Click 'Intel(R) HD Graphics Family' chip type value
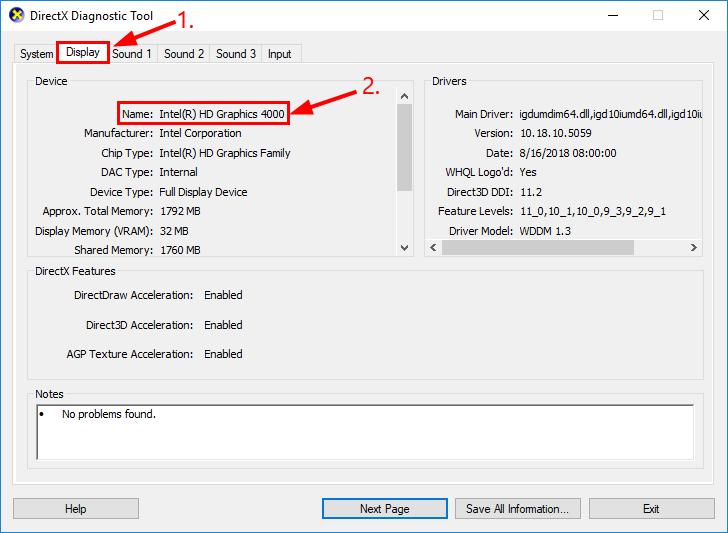The height and width of the screenshot is (533, 728). pyautogui.click(x=225, y=153)
